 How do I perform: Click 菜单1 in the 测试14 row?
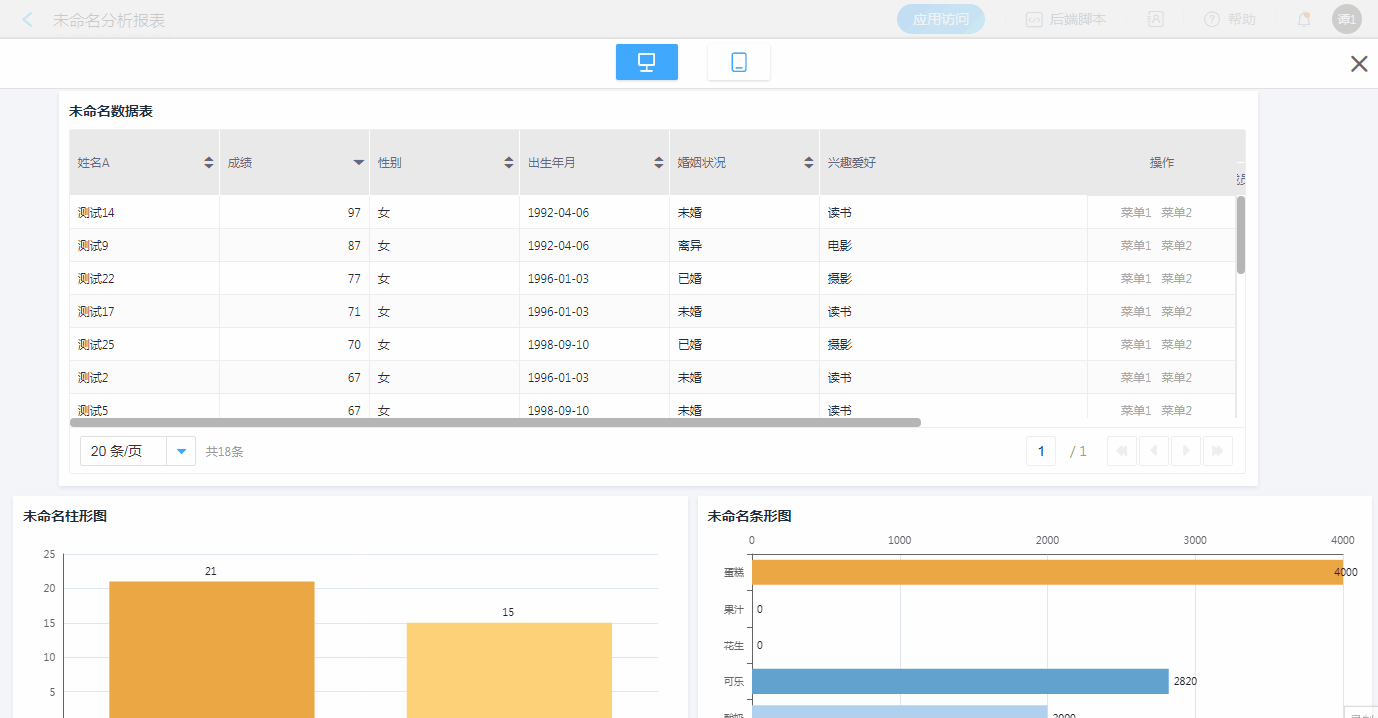pyautogui.click(x=1135, y=212)
